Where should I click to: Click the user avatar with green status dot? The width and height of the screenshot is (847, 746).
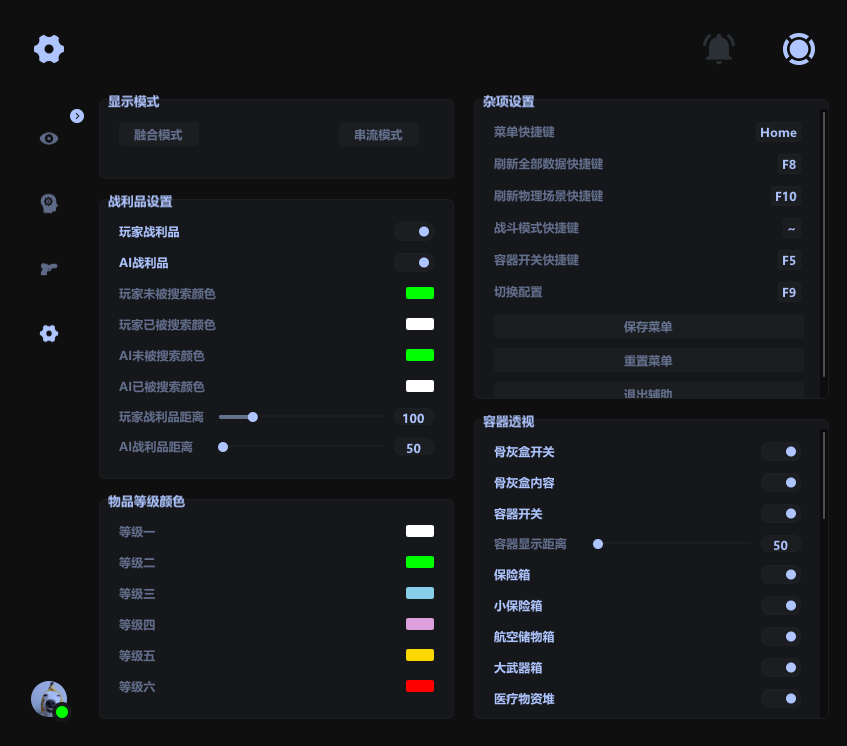[49, 699]
